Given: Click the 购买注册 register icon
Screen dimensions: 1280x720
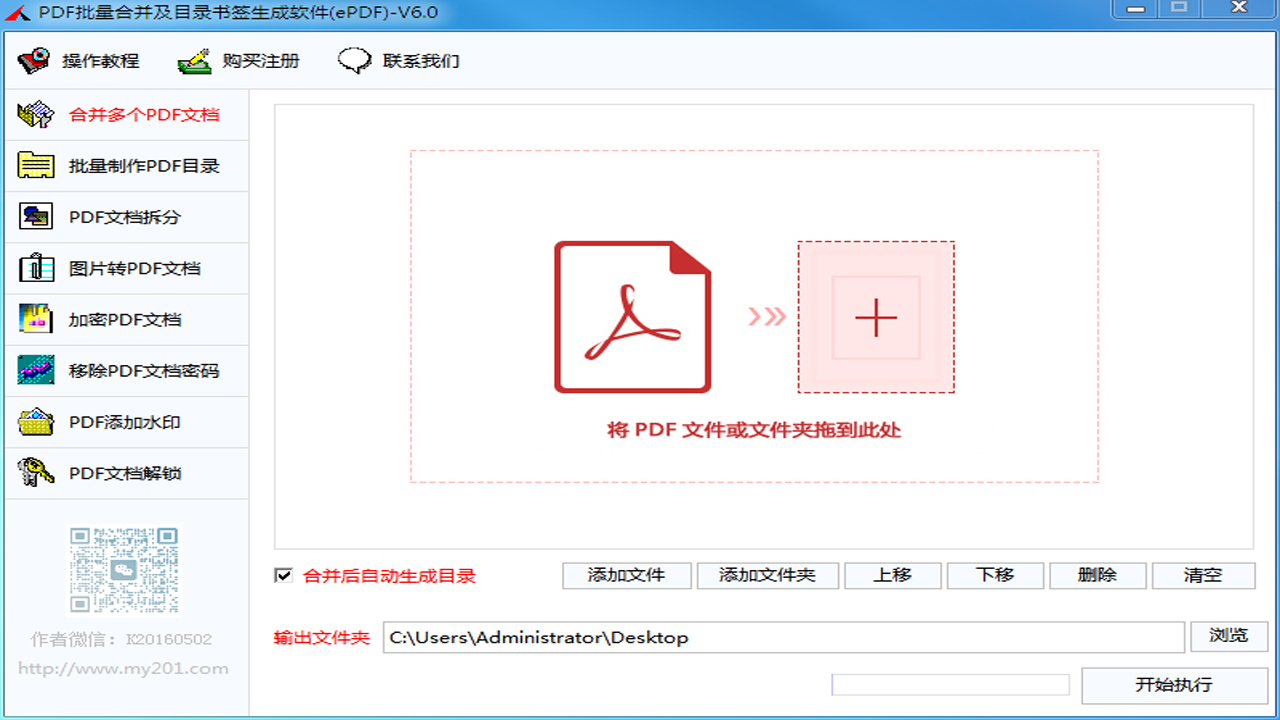Looking at the screenshot, I should pyautogui.click(x=194, y=60).
